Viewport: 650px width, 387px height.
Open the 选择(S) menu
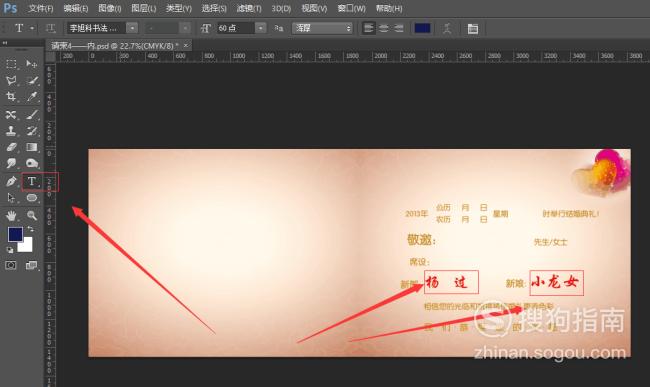coord(214,8)
